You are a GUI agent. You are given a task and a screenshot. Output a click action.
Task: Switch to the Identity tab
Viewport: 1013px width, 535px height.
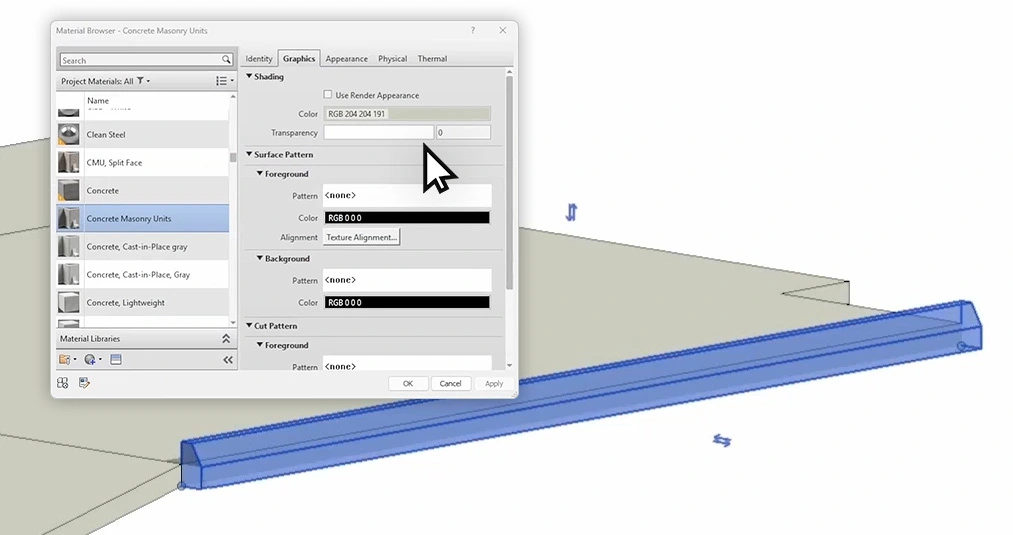coord(259,59)
